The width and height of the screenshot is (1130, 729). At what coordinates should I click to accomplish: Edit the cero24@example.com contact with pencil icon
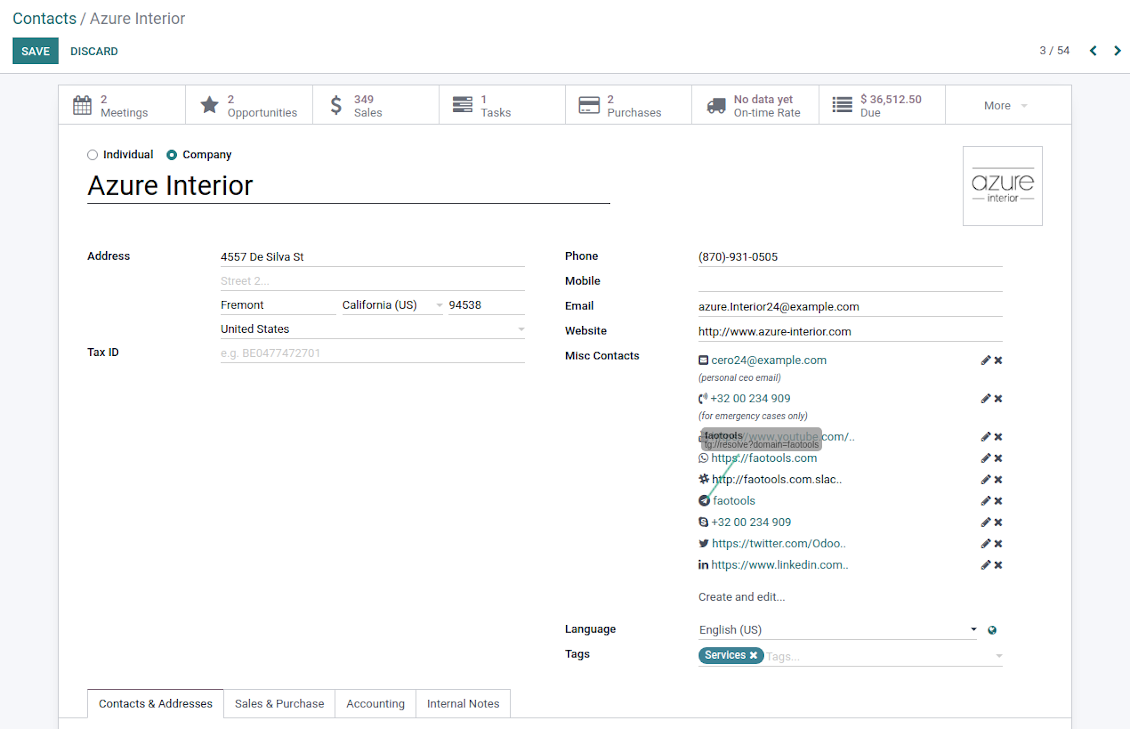coord(985,360)
